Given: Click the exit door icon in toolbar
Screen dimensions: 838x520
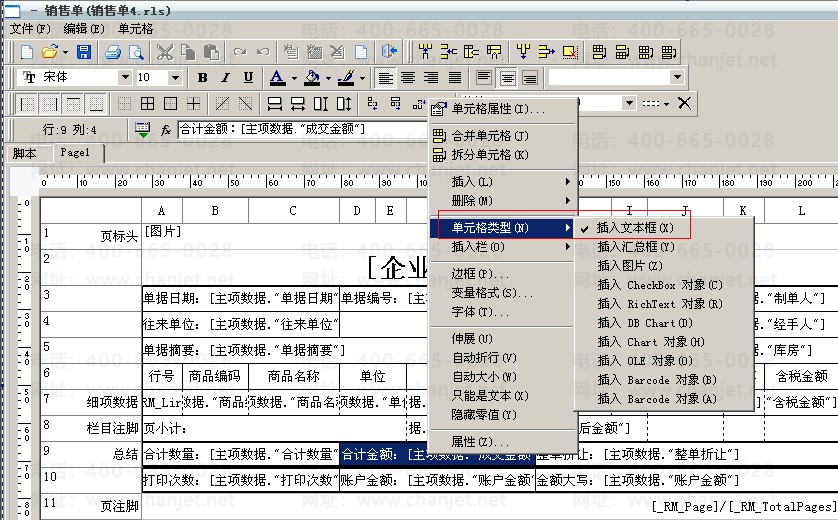Looking at the screenshot, I should (390, 51).
